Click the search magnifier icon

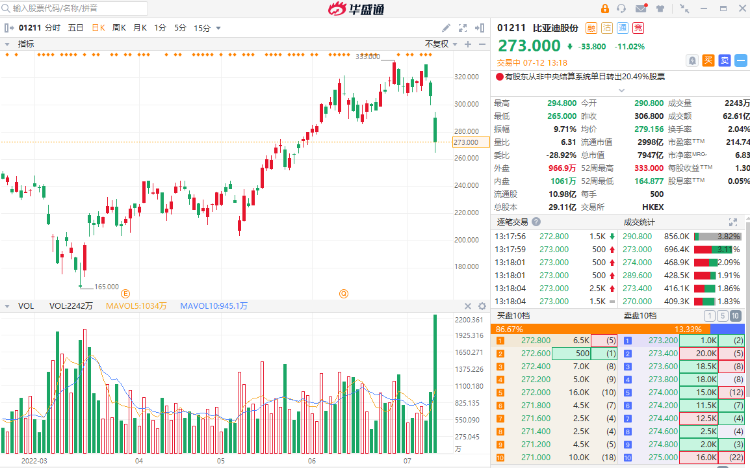tap(6, 8)
